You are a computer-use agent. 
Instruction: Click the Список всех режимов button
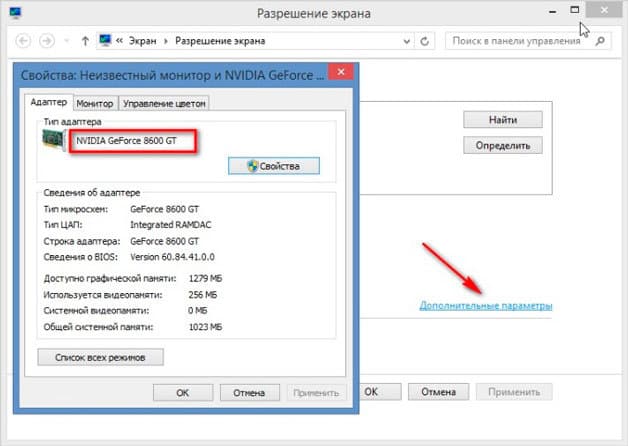[99, 357]
